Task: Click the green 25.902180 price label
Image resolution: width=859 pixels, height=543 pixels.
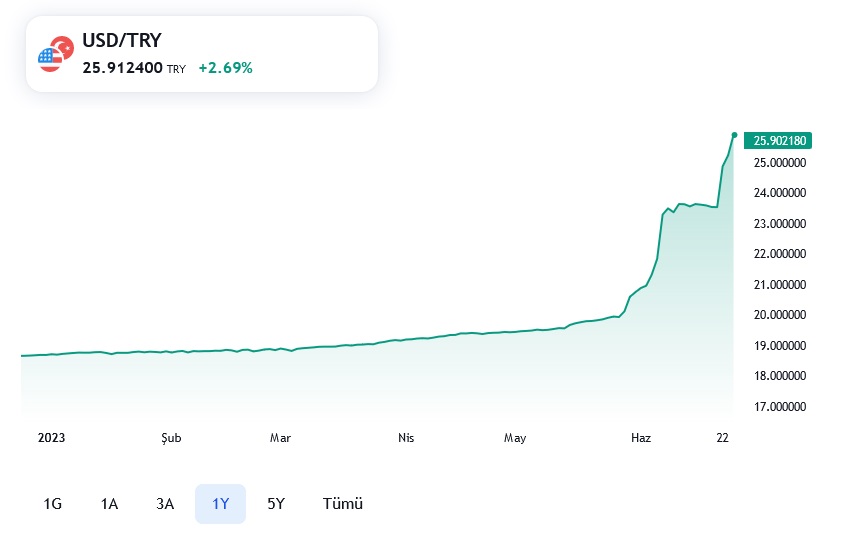Action: (x=780, y=141)
